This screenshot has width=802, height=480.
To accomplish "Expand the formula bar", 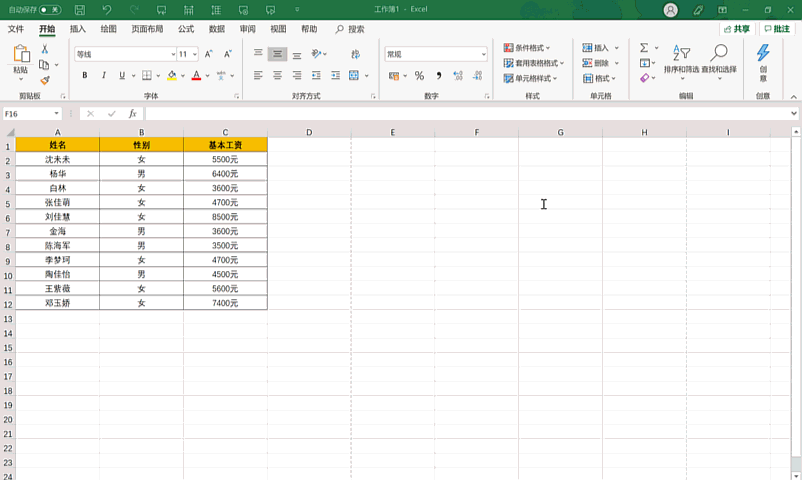I will [794, 114].
